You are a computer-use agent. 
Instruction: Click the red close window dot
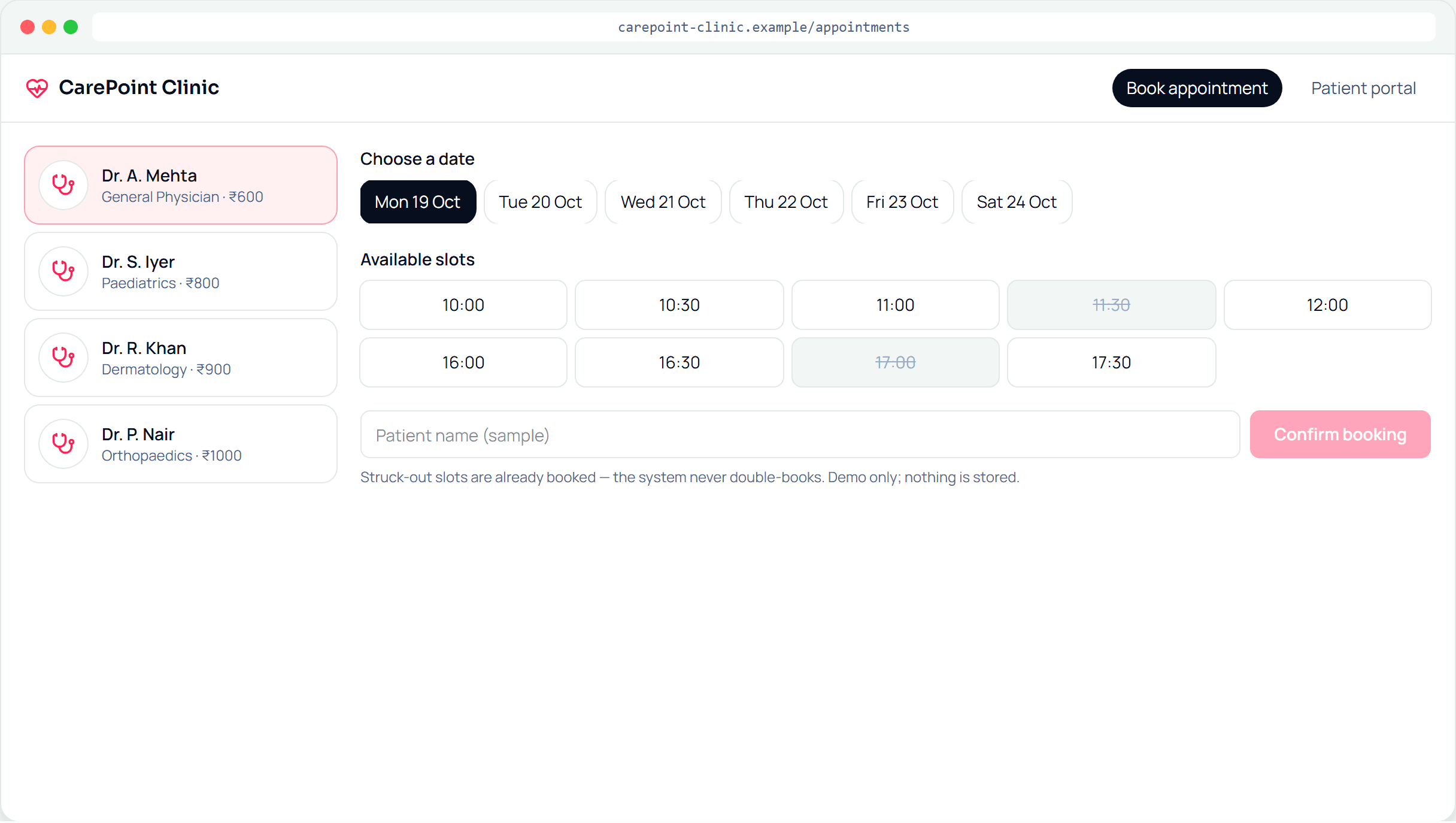coord(28,27)
